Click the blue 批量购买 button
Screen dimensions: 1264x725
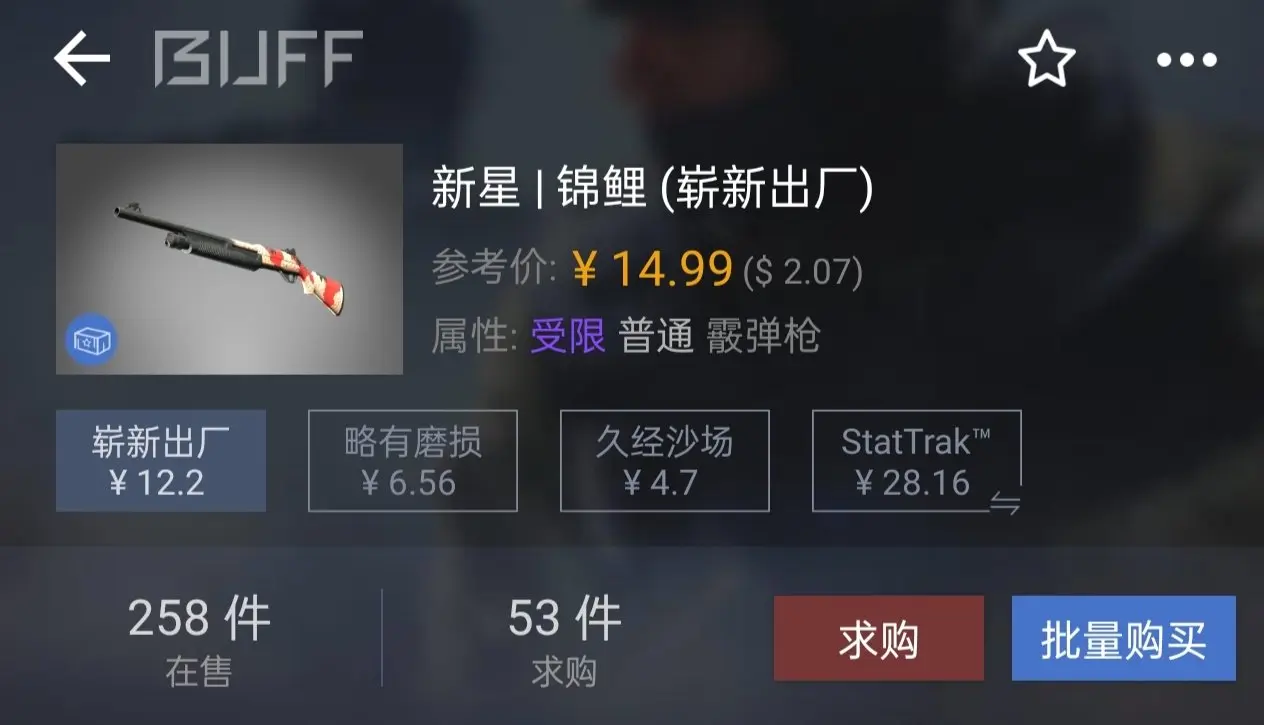(1124, 639)
